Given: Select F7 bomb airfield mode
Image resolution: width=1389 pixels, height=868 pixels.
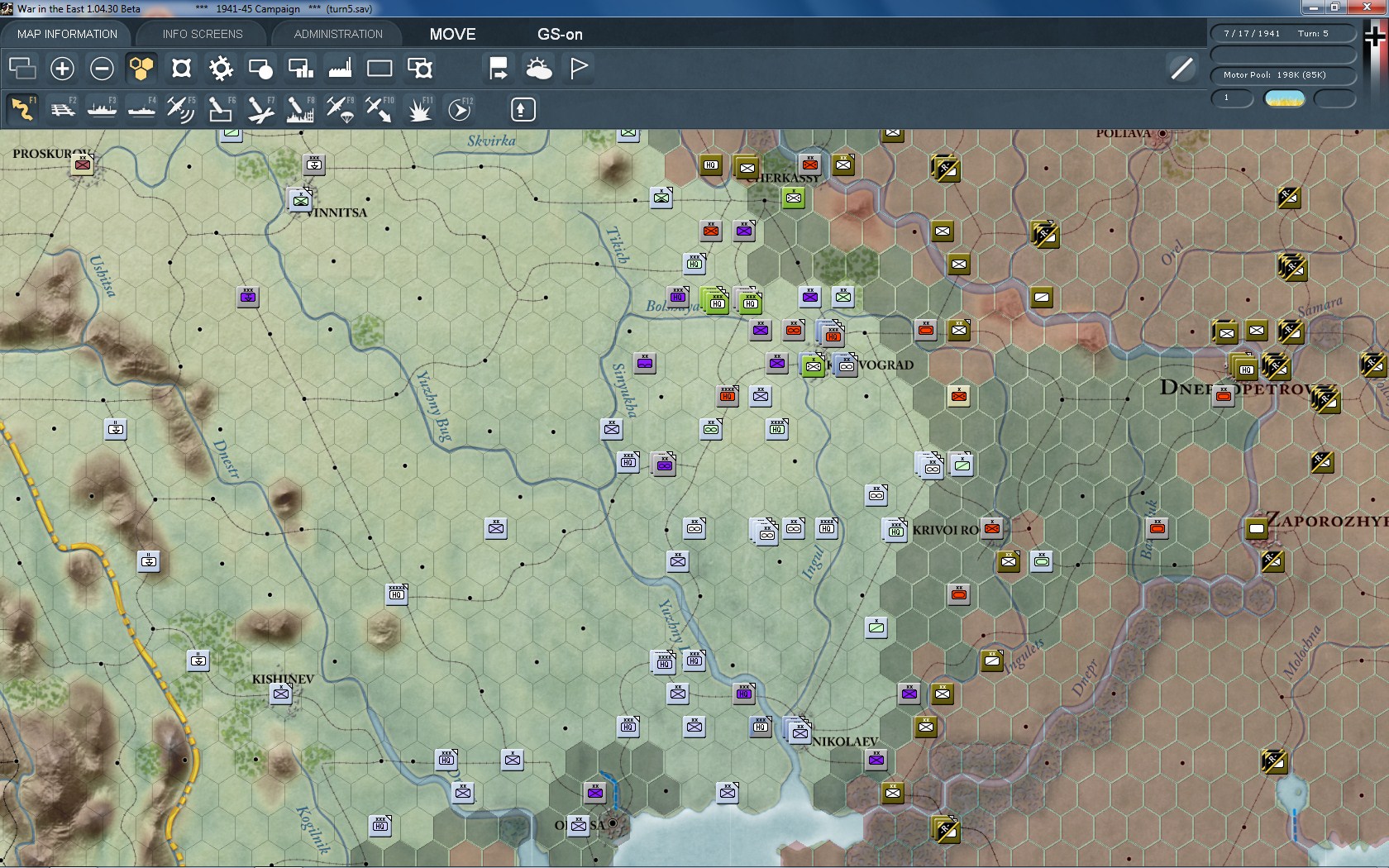Looking at the screenshot, I should 261,109.
